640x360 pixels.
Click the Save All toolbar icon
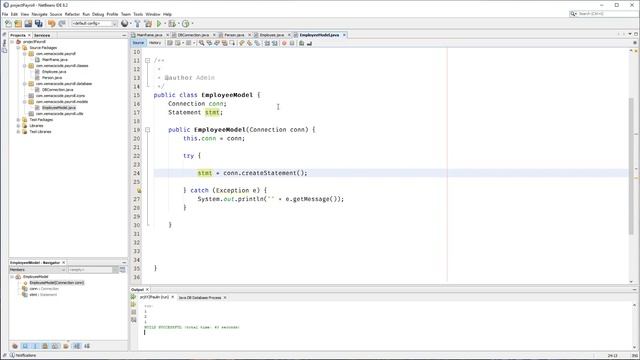39,24
